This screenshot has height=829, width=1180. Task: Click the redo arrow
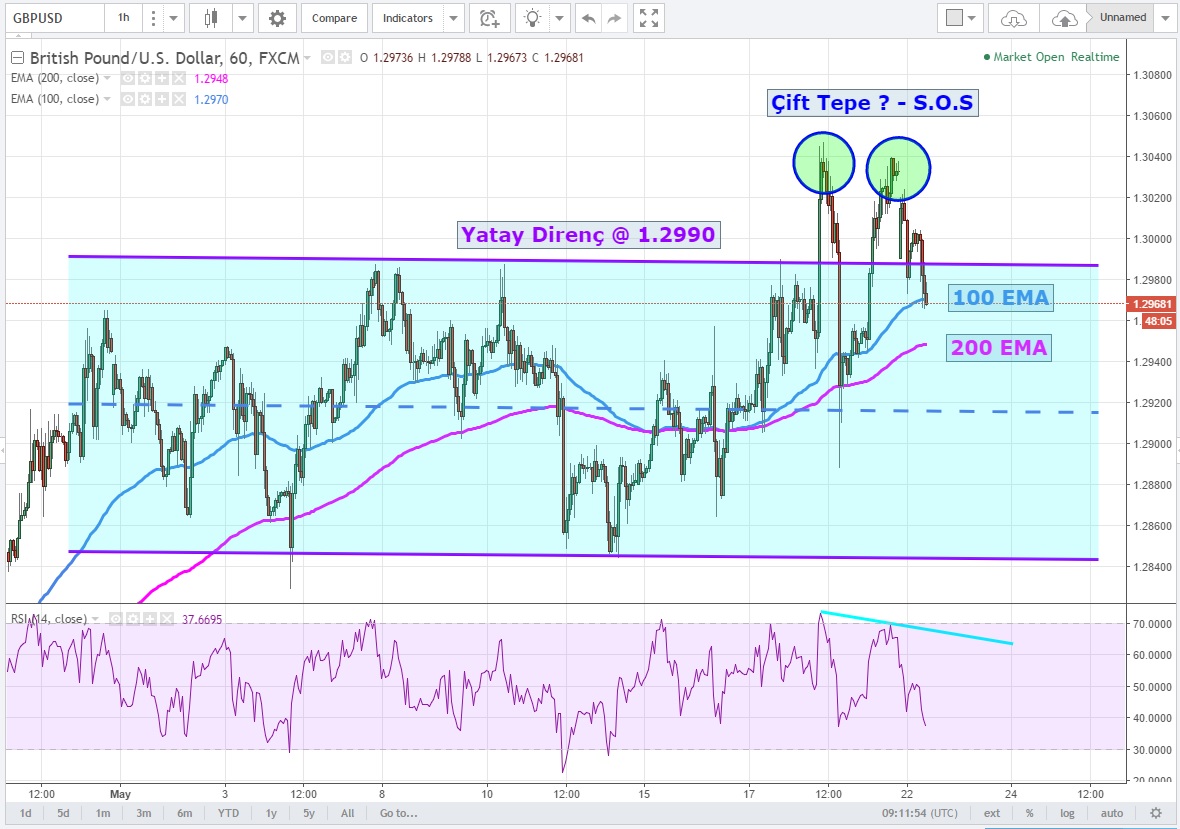614,18
